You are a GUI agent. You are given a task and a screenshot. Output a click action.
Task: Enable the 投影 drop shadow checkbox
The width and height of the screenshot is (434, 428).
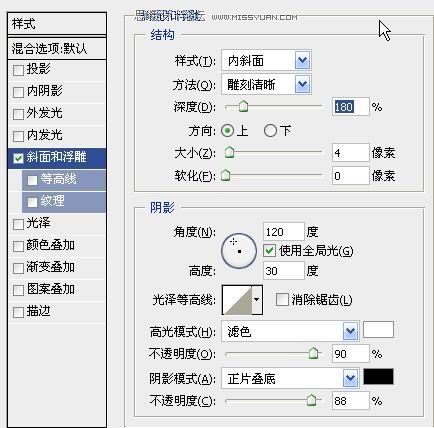tap(18, 70)
